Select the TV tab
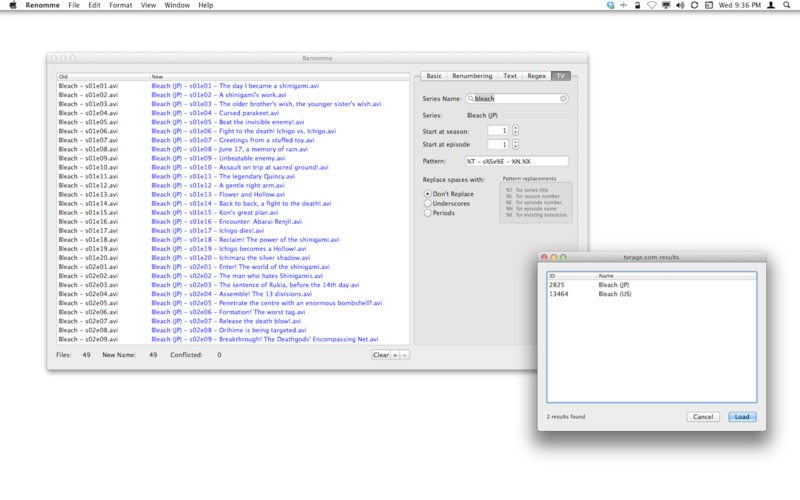This screenshot has height=500, width=800. [x=561, y=76]
